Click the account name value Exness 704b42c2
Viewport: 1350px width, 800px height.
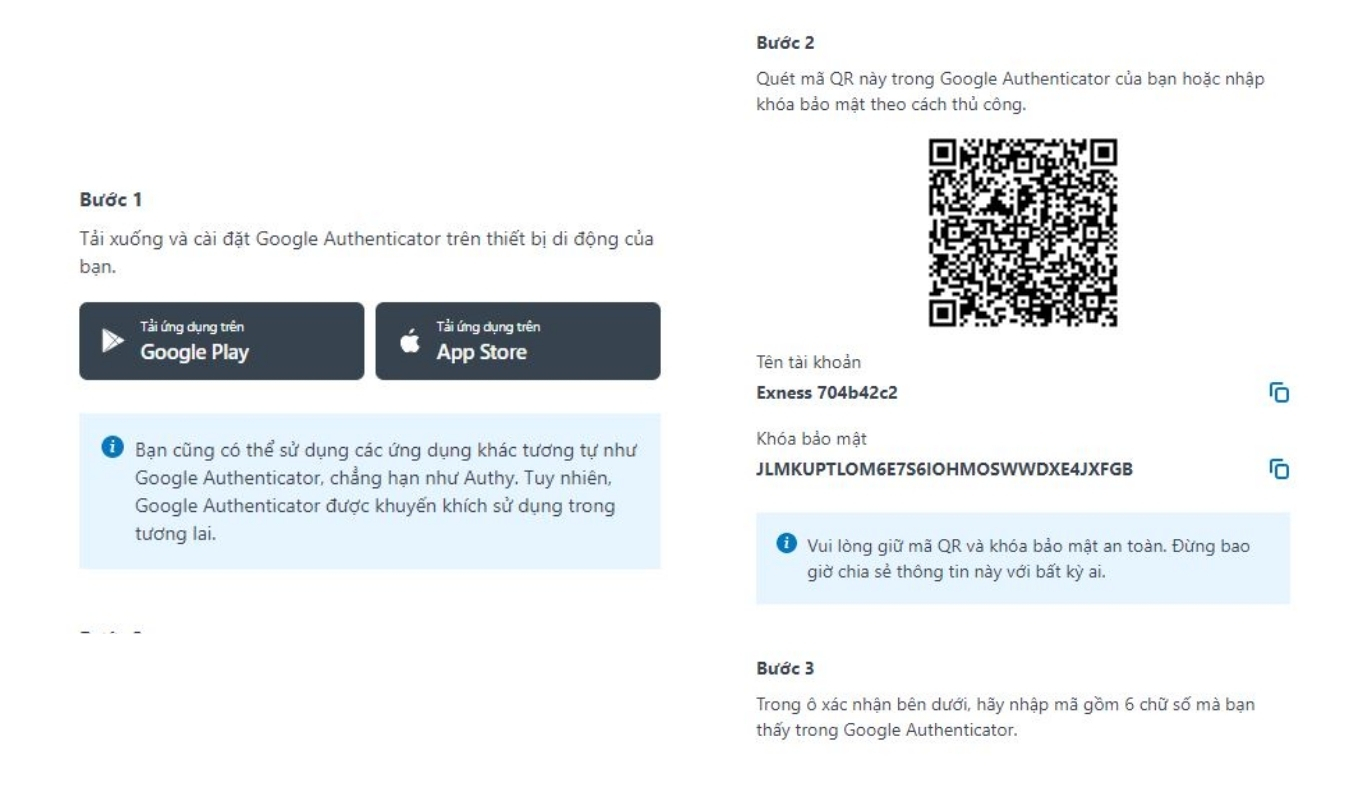click(x=826, y=392)
